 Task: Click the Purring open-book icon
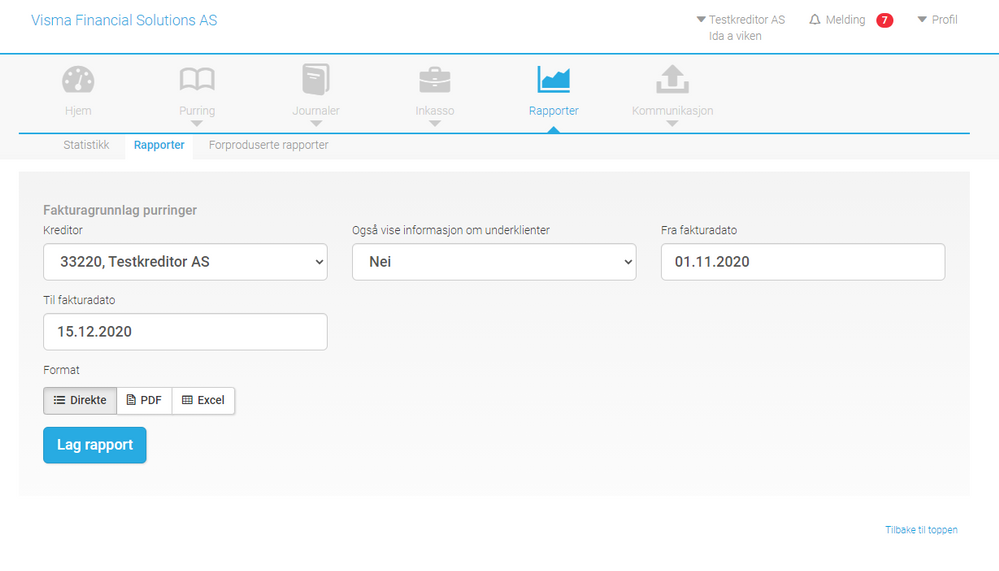[197, 80]
